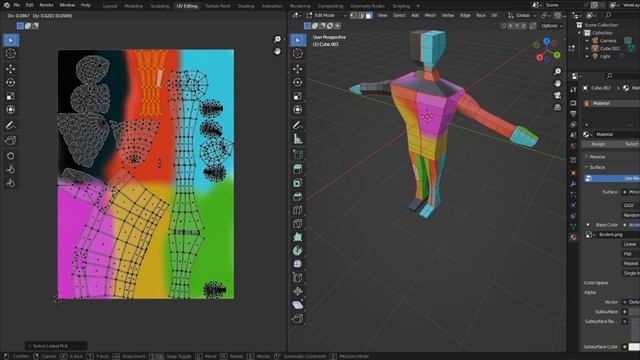Open the File menu
Screen dimensions: 640x360
pyautogui.click(x=16, y=5)
